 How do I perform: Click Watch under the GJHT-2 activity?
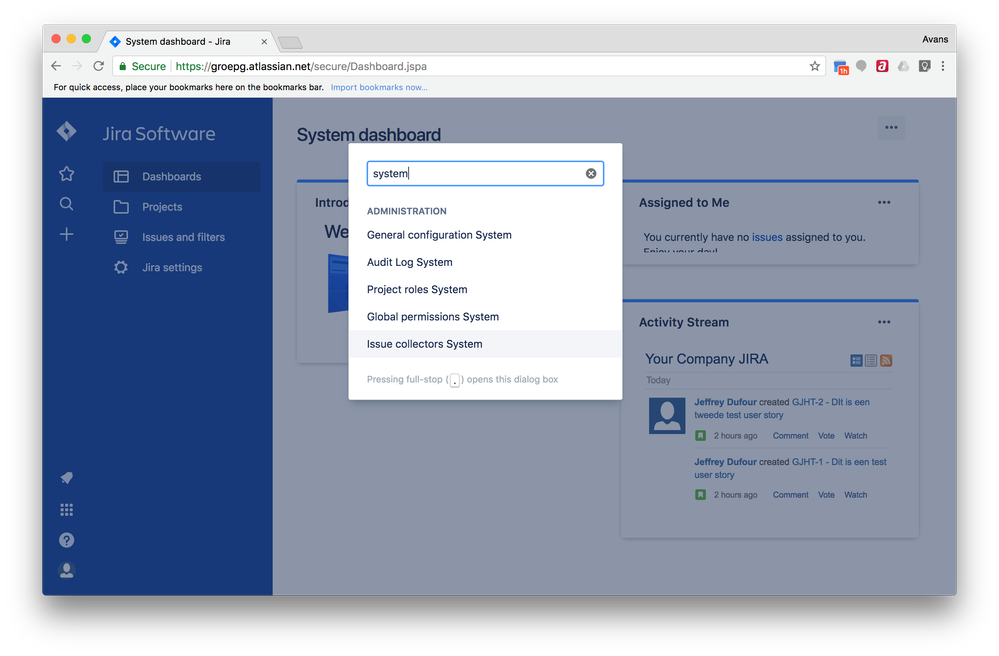pyautogui.click(x=856, y=436)
